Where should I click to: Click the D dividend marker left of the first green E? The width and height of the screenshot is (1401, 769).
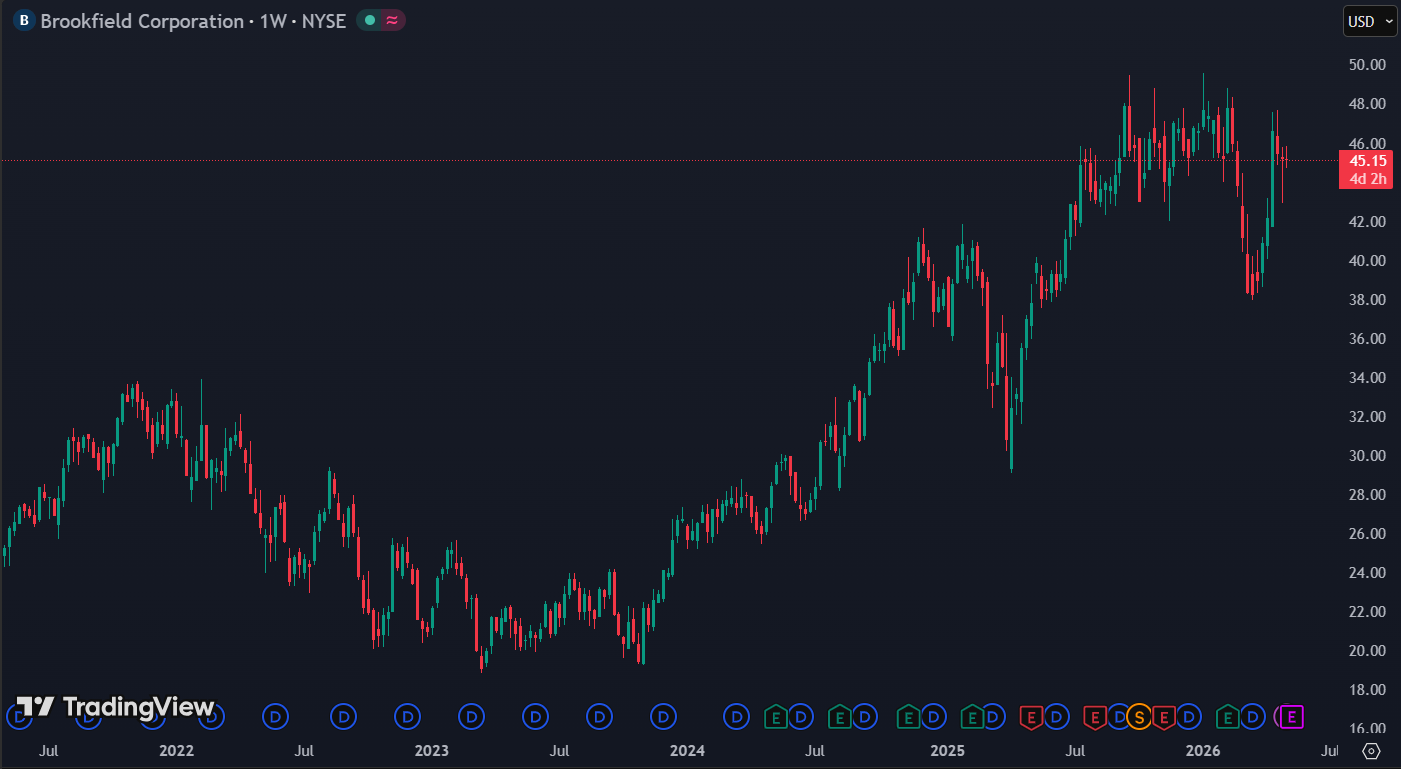pos(737,716)
